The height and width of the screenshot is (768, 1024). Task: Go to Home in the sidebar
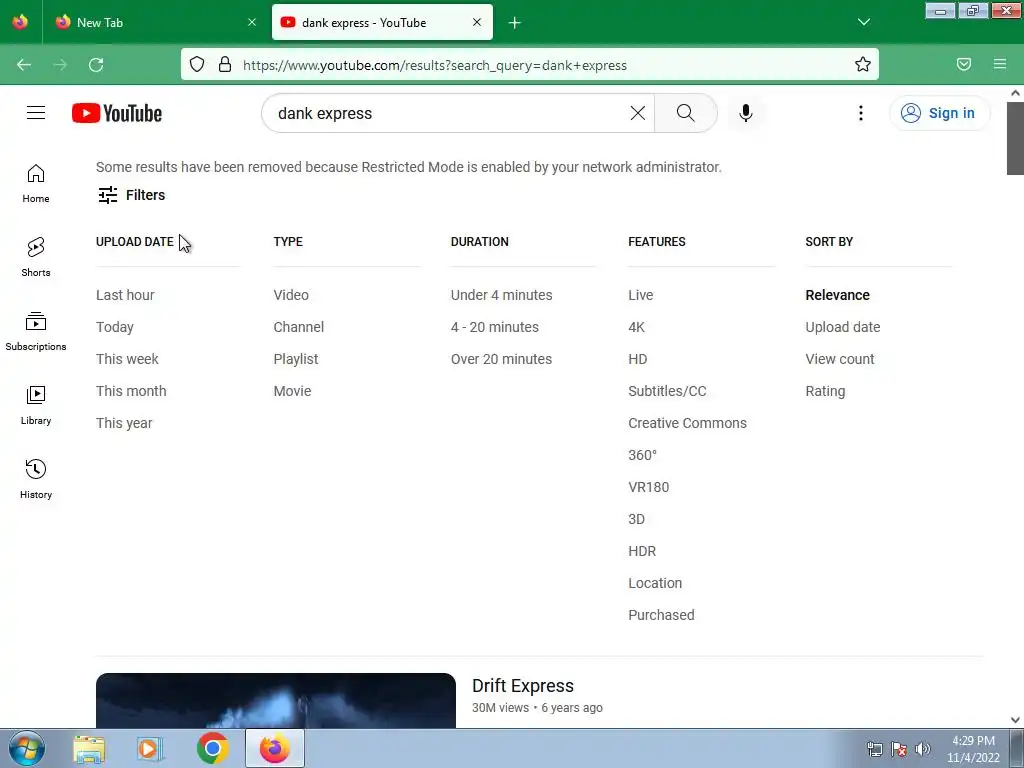[36, 184]
